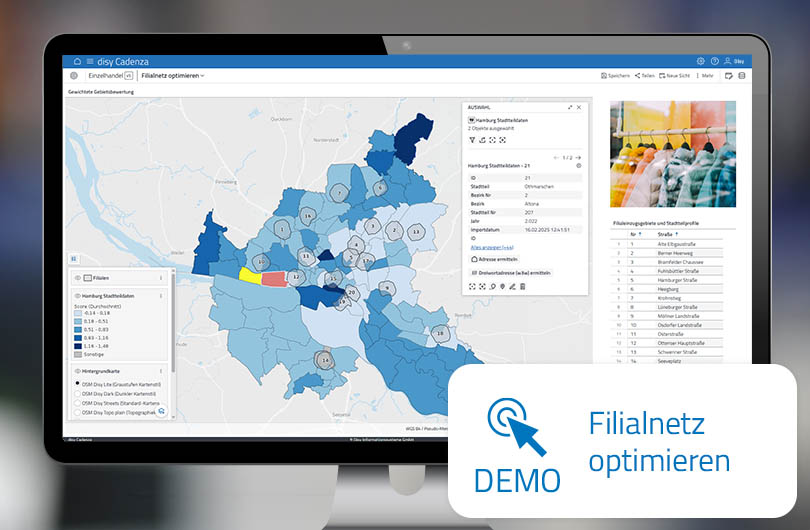Click the Stadtteil value Othmarschen
The height and width of the screenshot is (530, 810).
pyautogui.click(x=539, y=186)
